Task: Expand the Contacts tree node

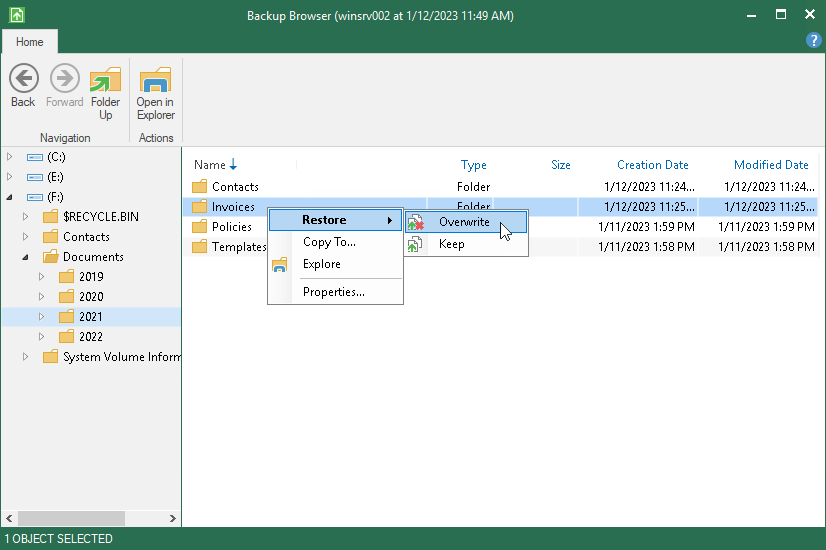Action: click(x=25, y=237)
